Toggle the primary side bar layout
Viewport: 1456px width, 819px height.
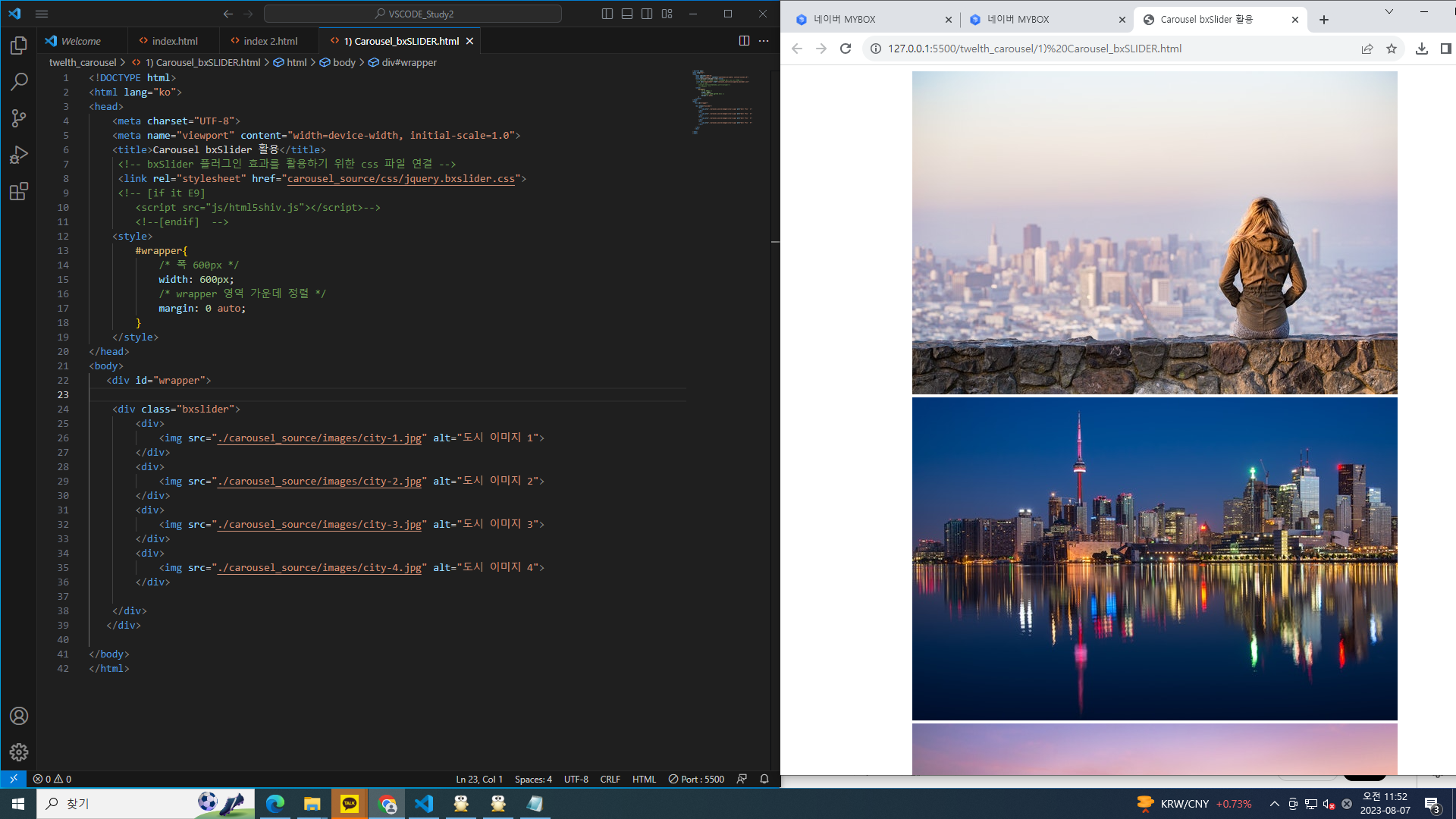click(x=607, y=14)
